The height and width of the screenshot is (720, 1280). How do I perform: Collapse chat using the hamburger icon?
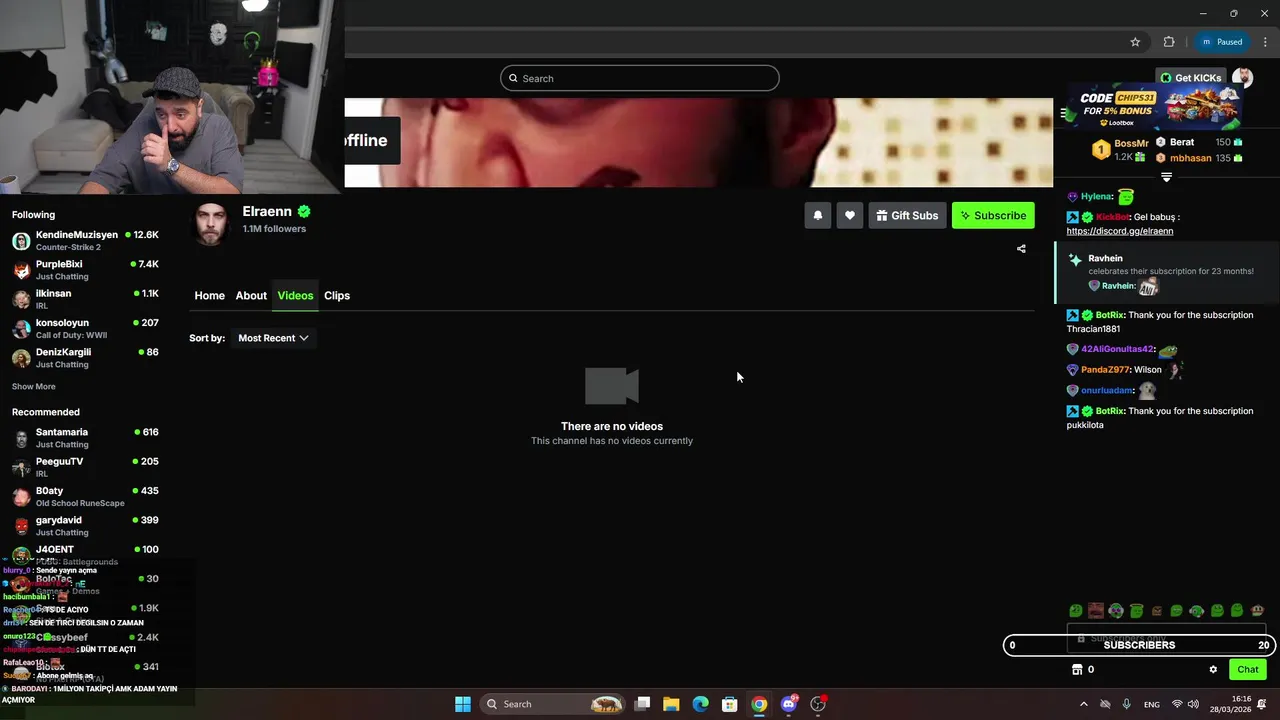tap(1065, 113)
